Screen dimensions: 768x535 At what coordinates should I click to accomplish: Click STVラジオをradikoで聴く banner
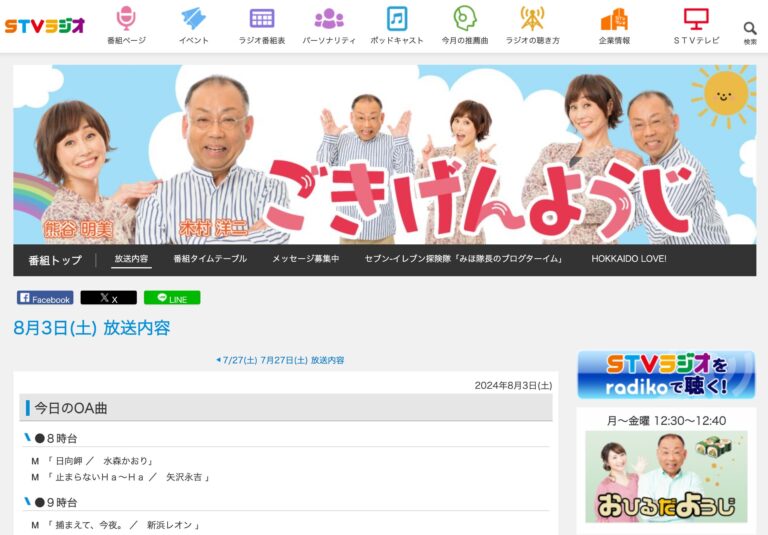point(666,375)
